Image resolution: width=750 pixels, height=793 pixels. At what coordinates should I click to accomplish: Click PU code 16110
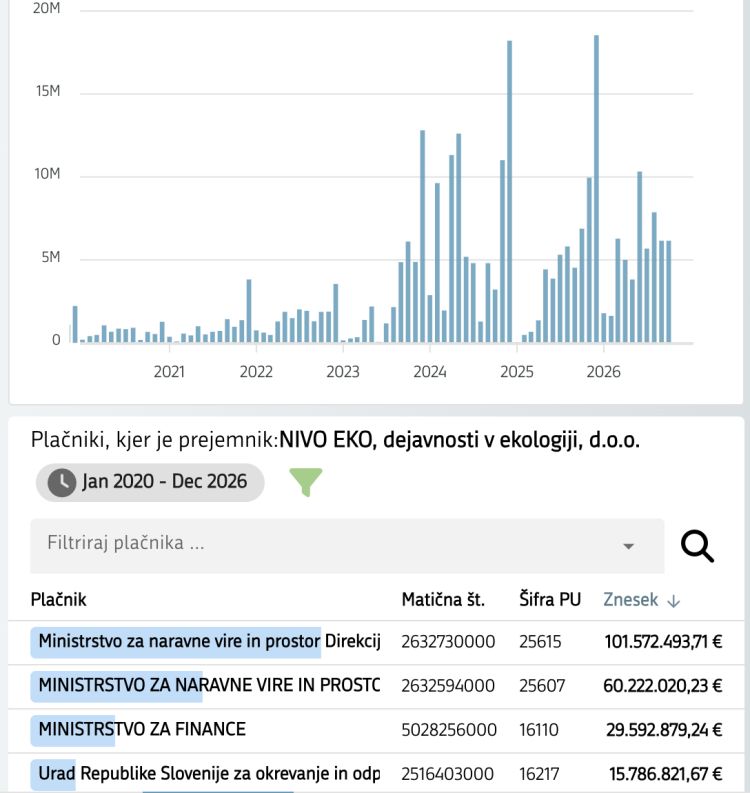click(539, 730)
